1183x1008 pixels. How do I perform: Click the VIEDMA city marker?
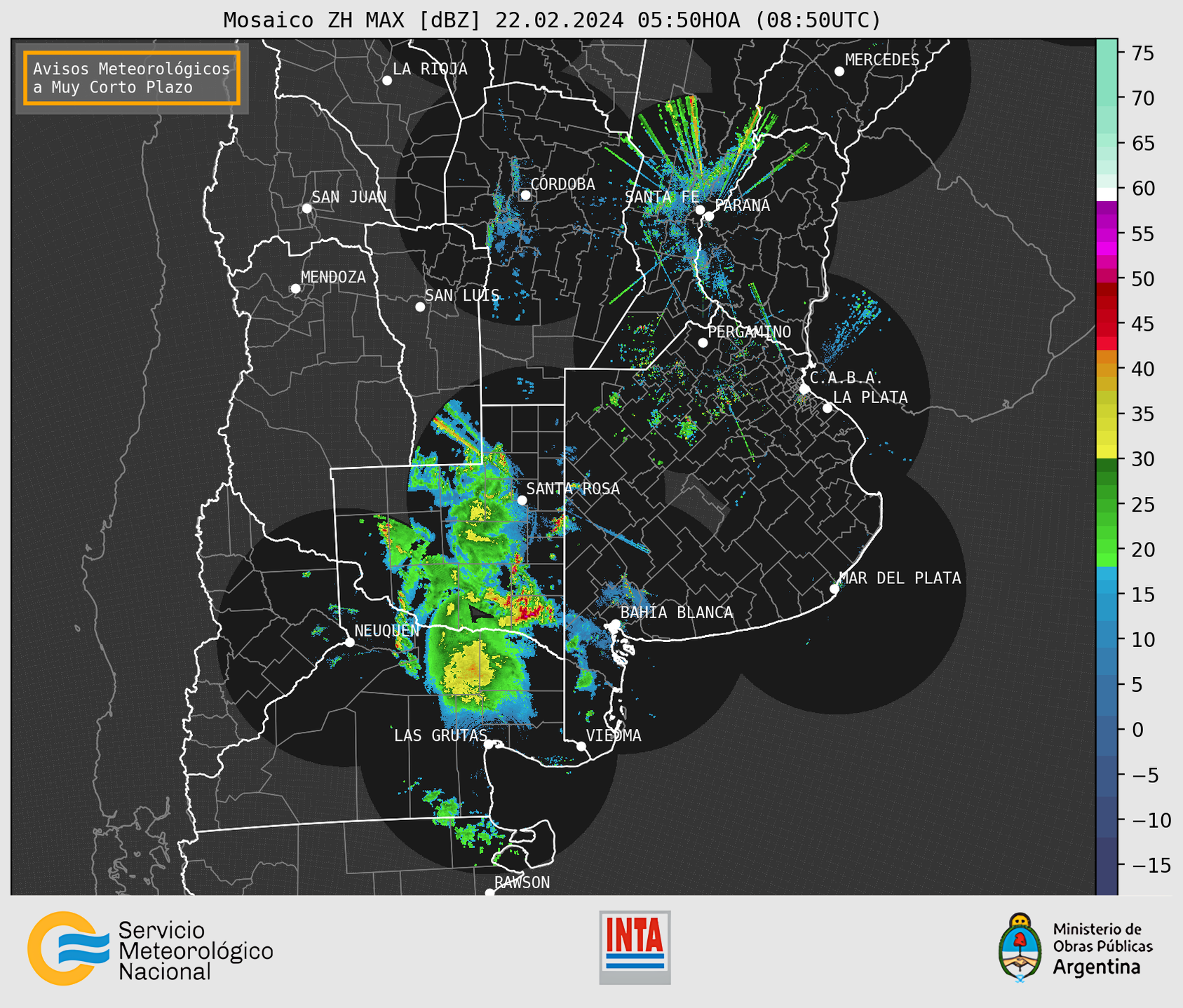click(581, 747)
